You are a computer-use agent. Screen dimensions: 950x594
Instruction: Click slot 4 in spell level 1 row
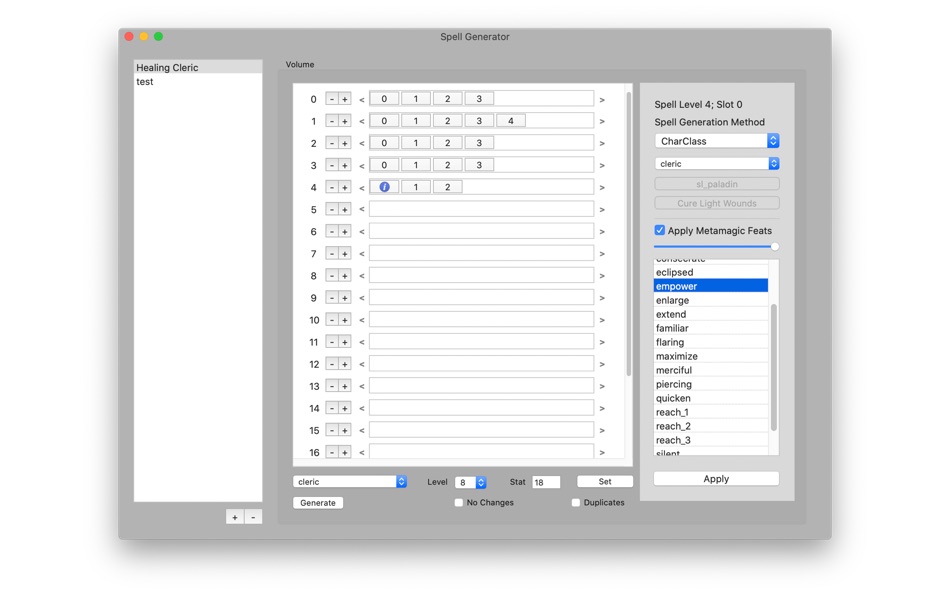[511, 121]
